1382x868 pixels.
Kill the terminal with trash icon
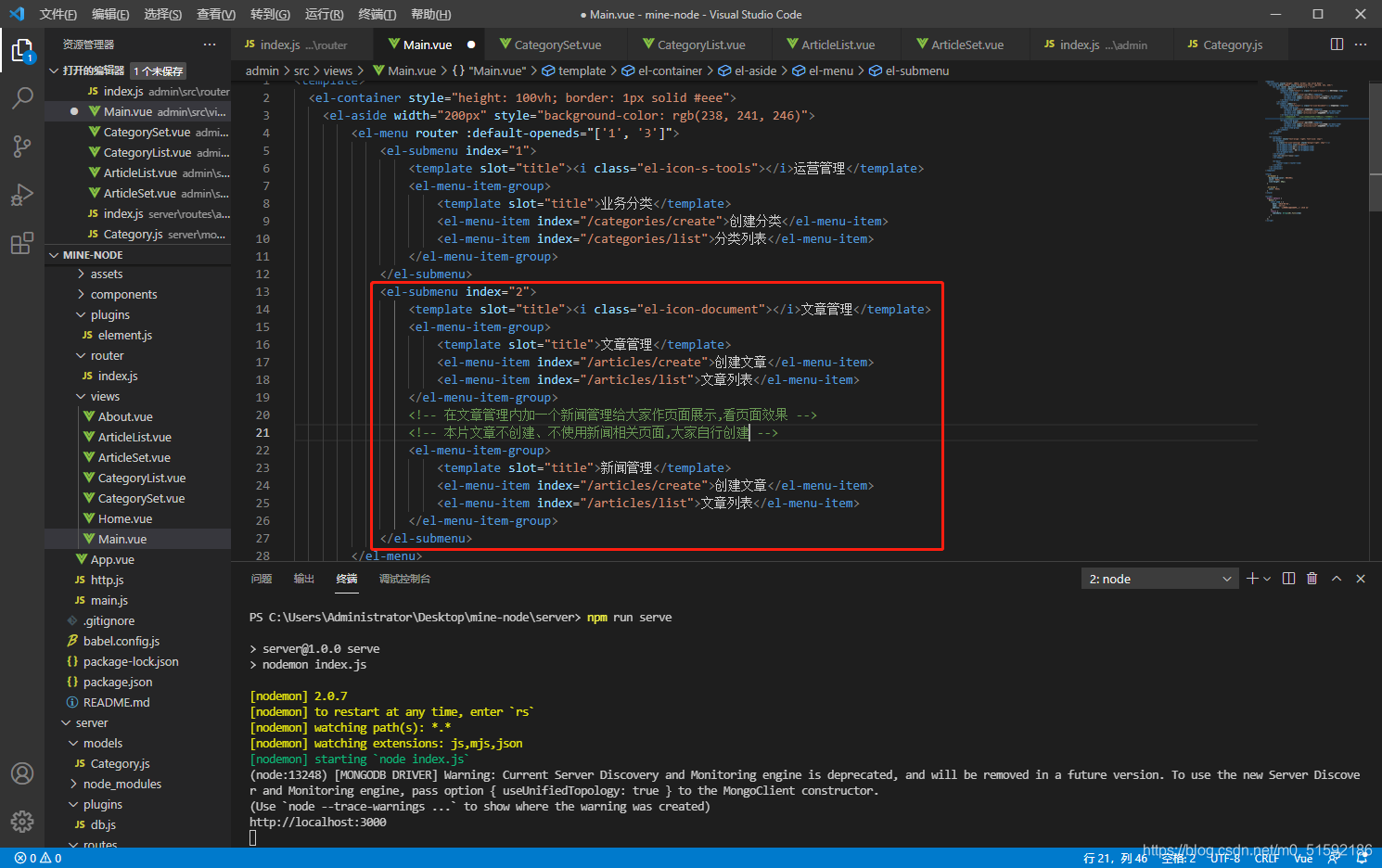tap(1312, 579)
